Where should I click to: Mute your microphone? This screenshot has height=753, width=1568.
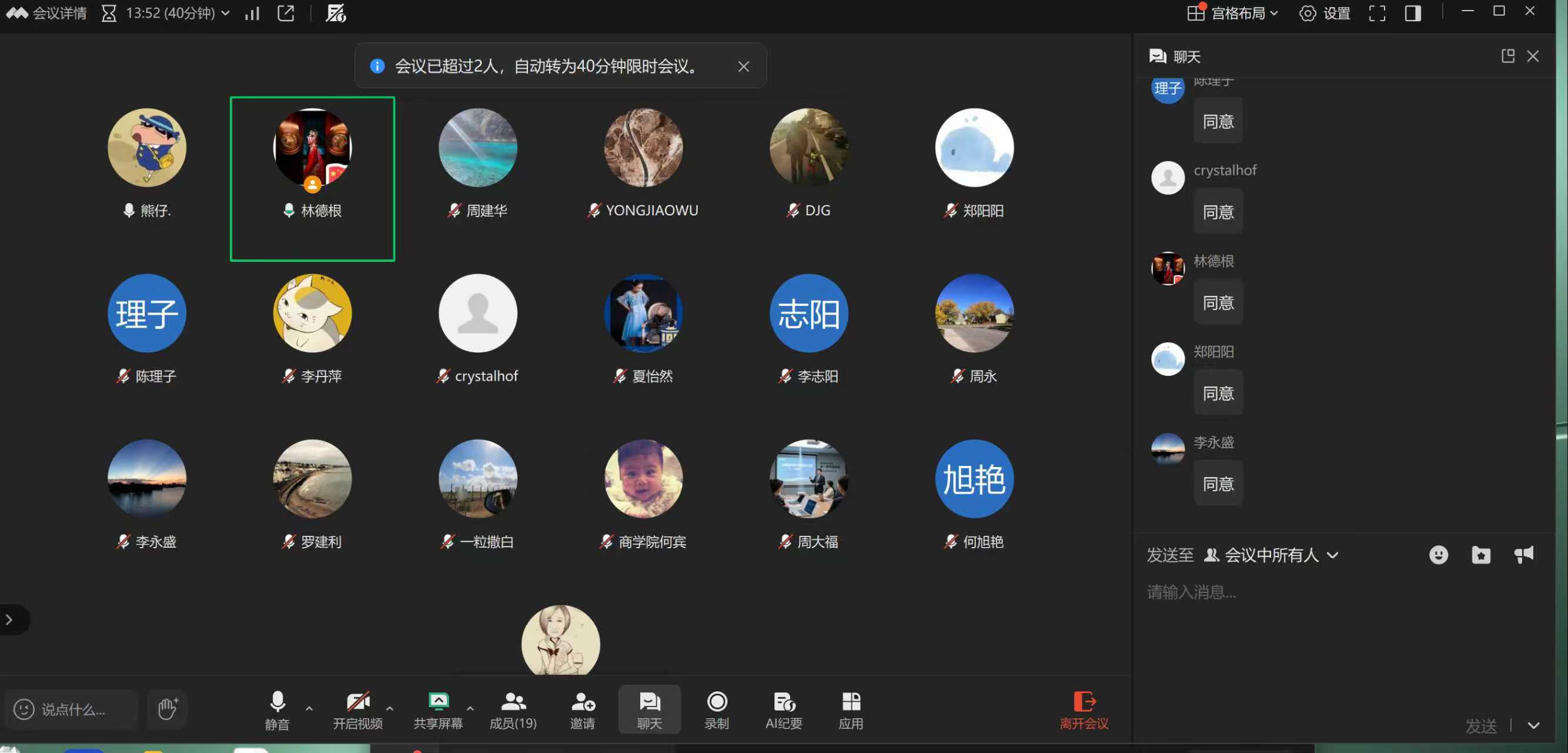277,709
